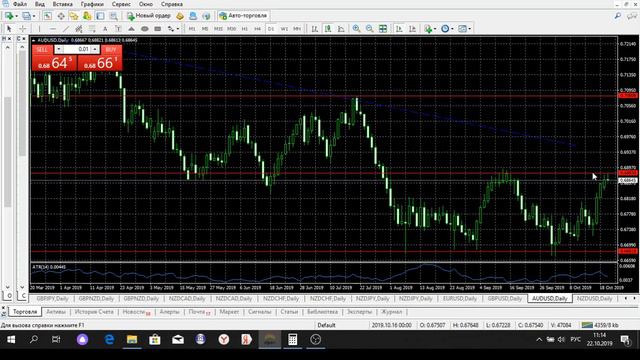The image size is (640, 360).
Task: Select the crosshair tool
Action: click(23, 29)
